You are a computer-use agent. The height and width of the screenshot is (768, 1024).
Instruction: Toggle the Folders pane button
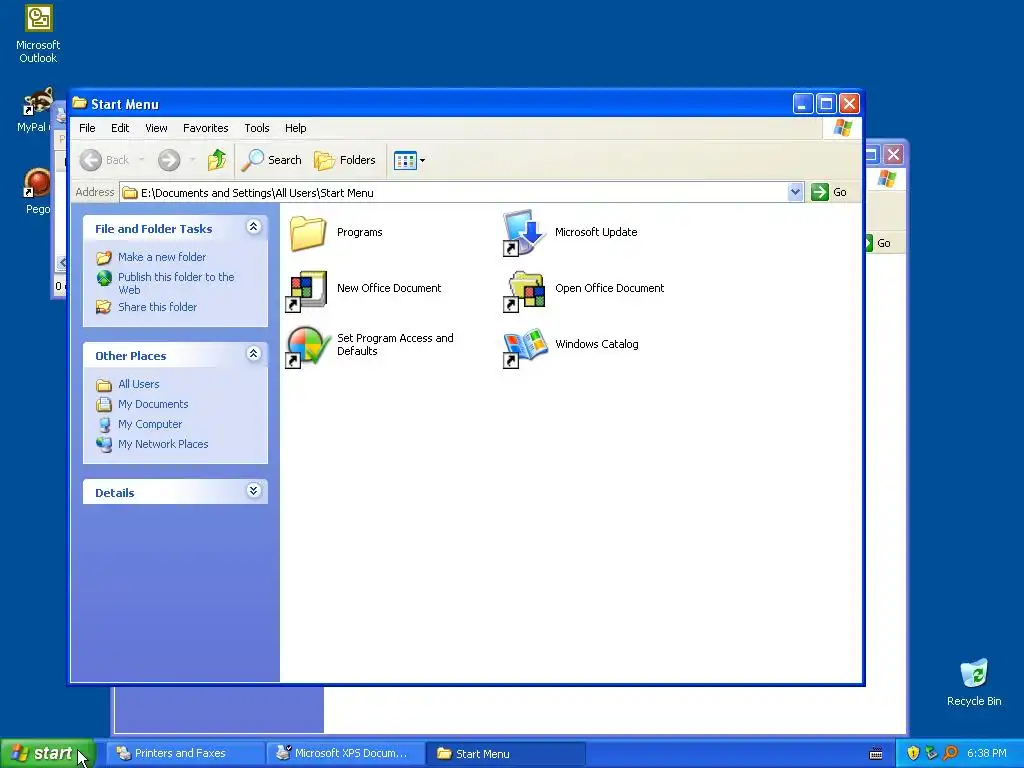345,160
